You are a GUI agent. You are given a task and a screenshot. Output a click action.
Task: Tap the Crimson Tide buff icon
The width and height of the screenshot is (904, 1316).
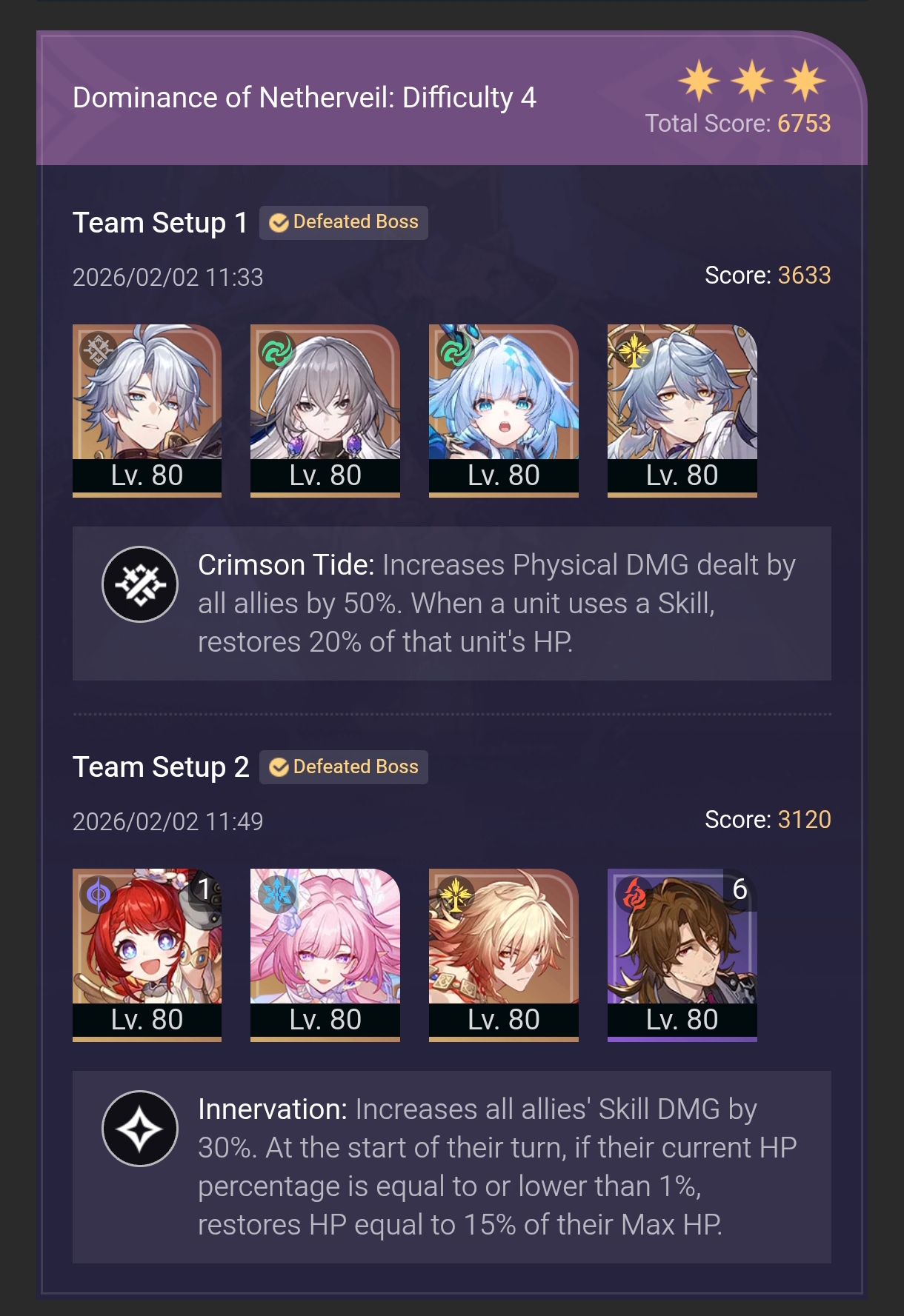[140, 584]
